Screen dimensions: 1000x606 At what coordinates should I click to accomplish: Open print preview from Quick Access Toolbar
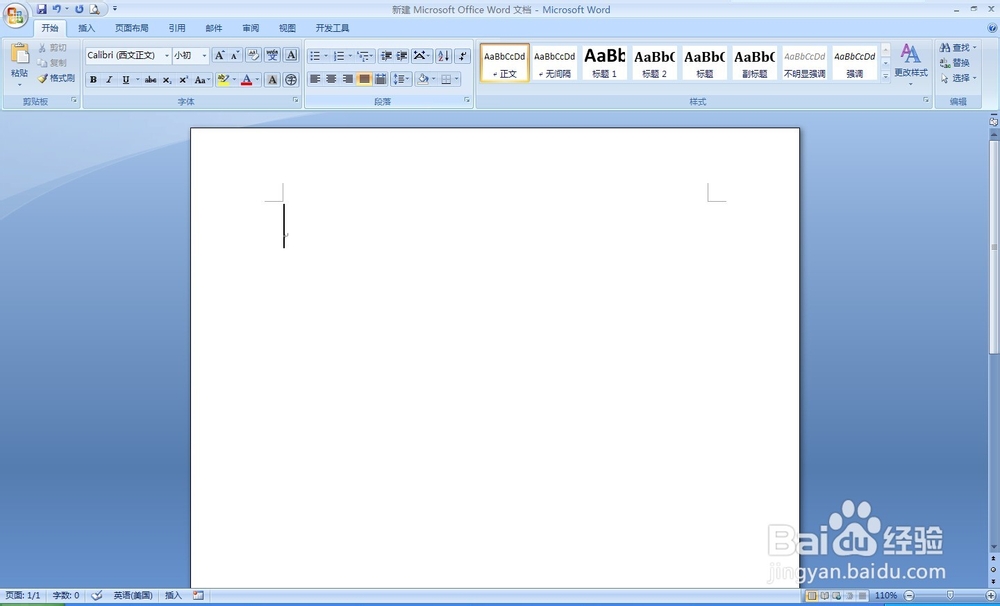coord(94,9)
